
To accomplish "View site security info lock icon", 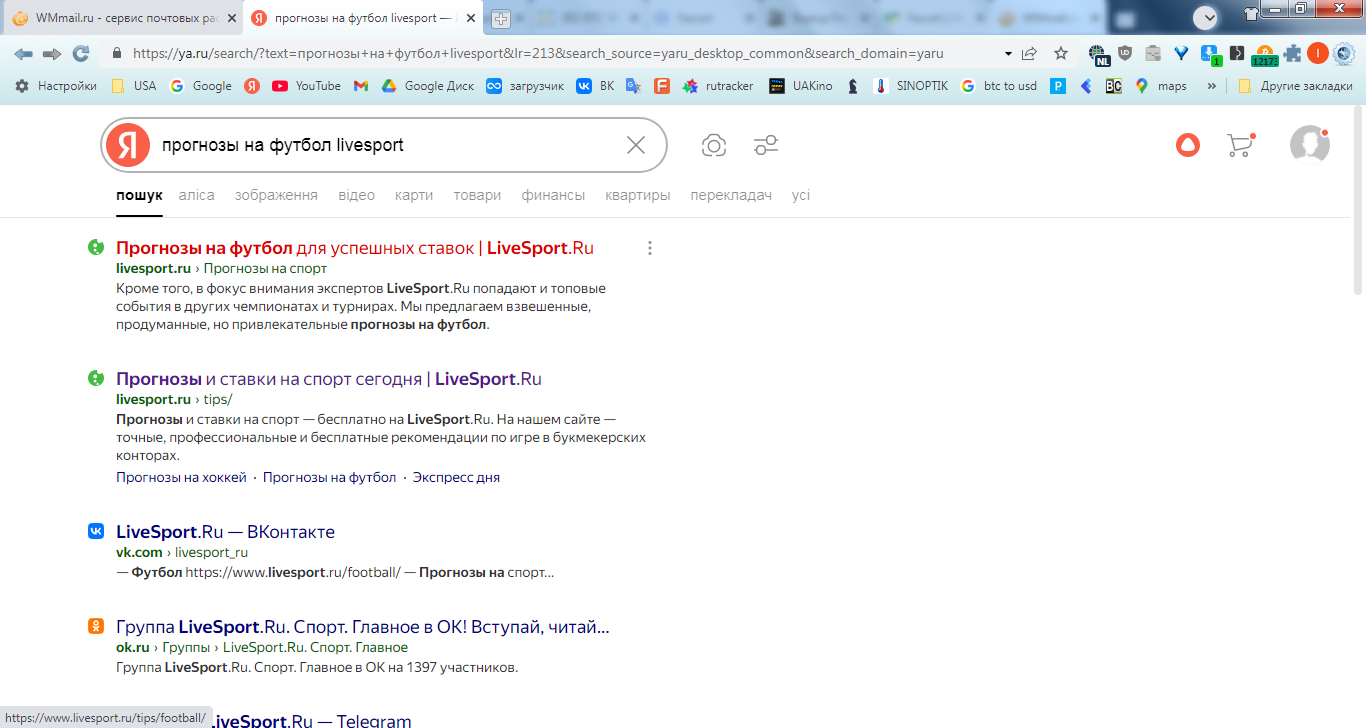I will click(x=116, y=54).
